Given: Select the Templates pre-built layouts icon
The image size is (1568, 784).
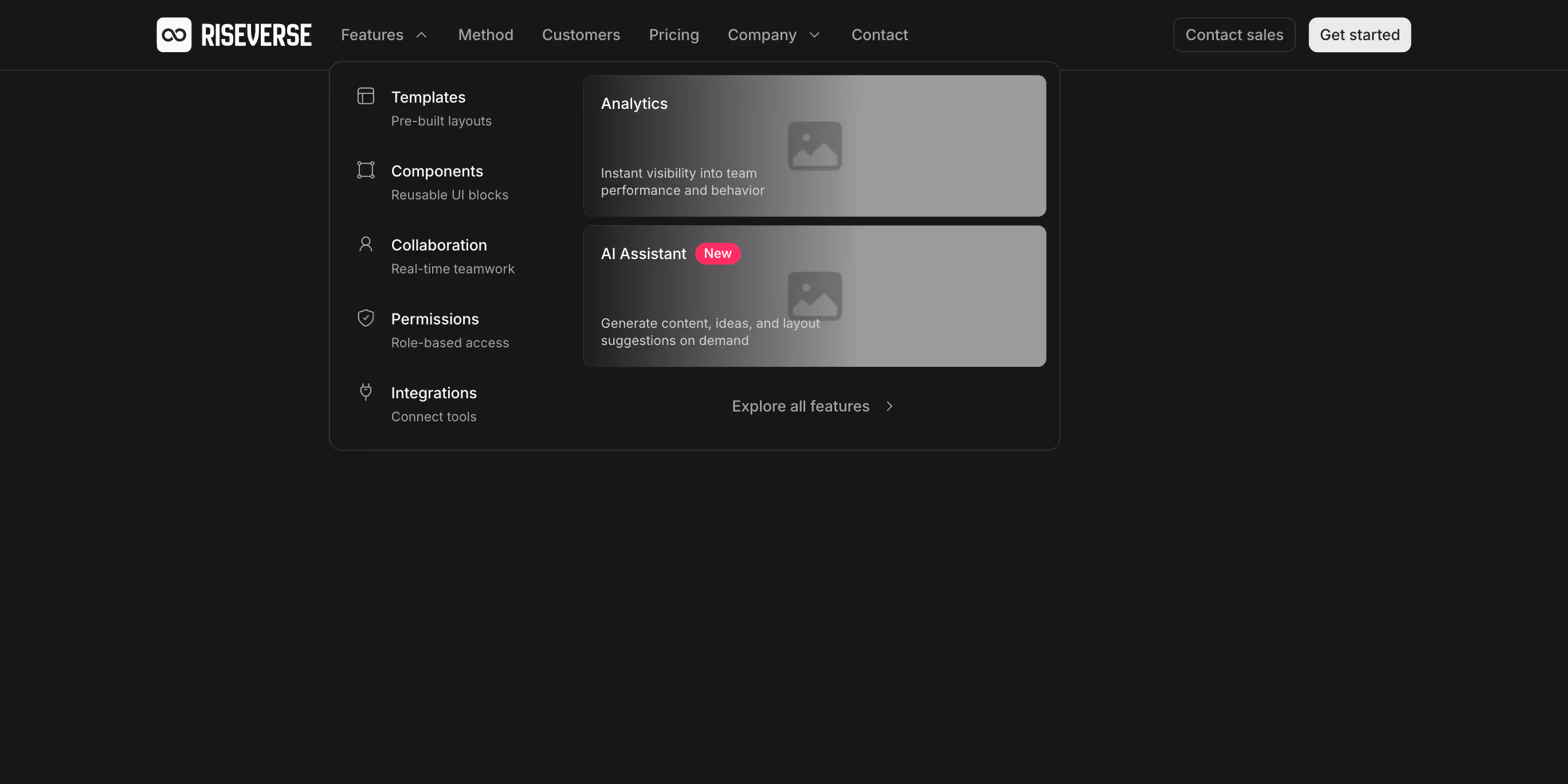Looking at the screenshot, I should pos(365,96).
